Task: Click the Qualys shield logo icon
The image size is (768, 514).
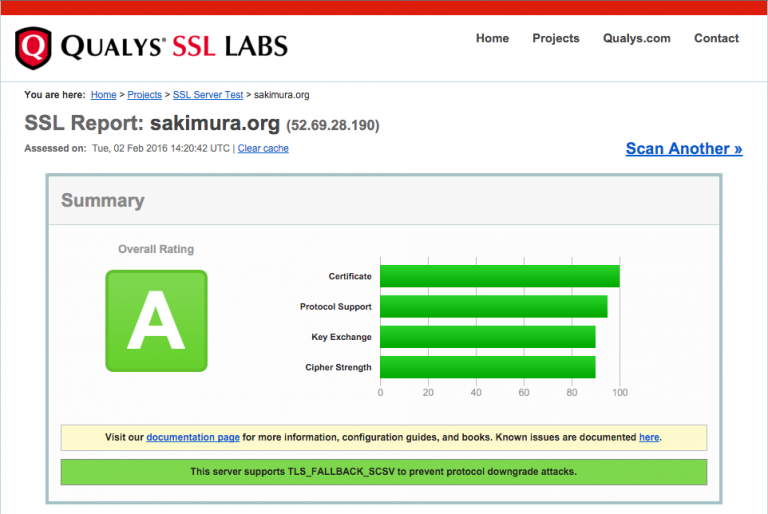Action: coord(33,48)
